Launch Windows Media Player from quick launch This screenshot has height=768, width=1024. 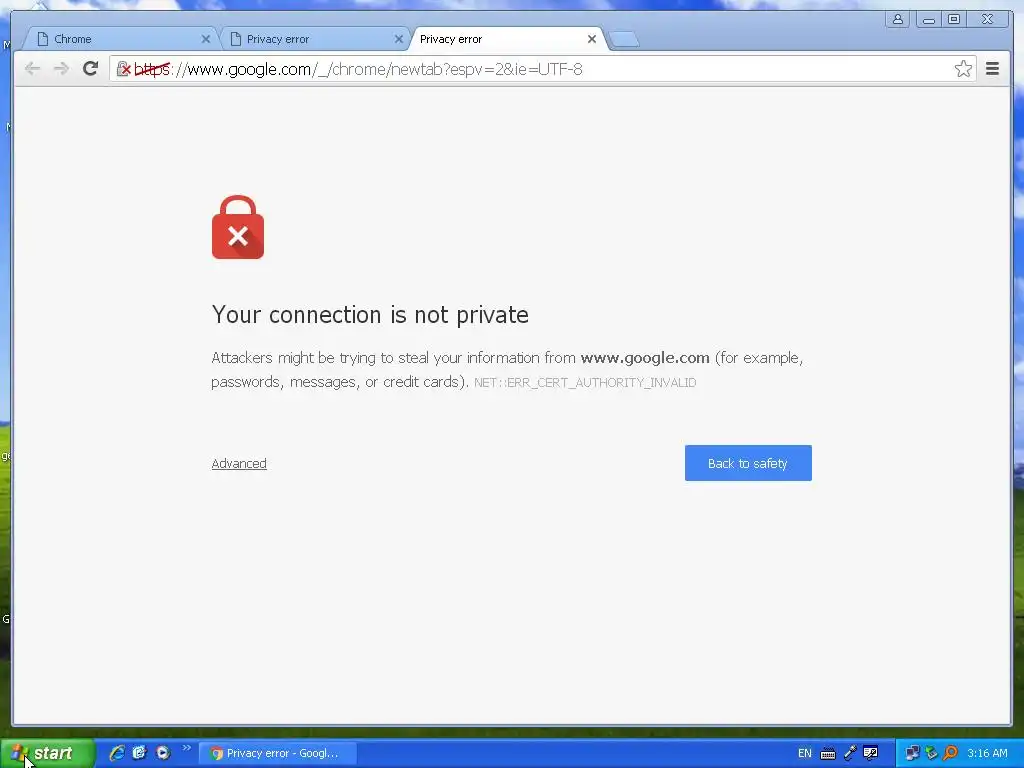point(163,753)
